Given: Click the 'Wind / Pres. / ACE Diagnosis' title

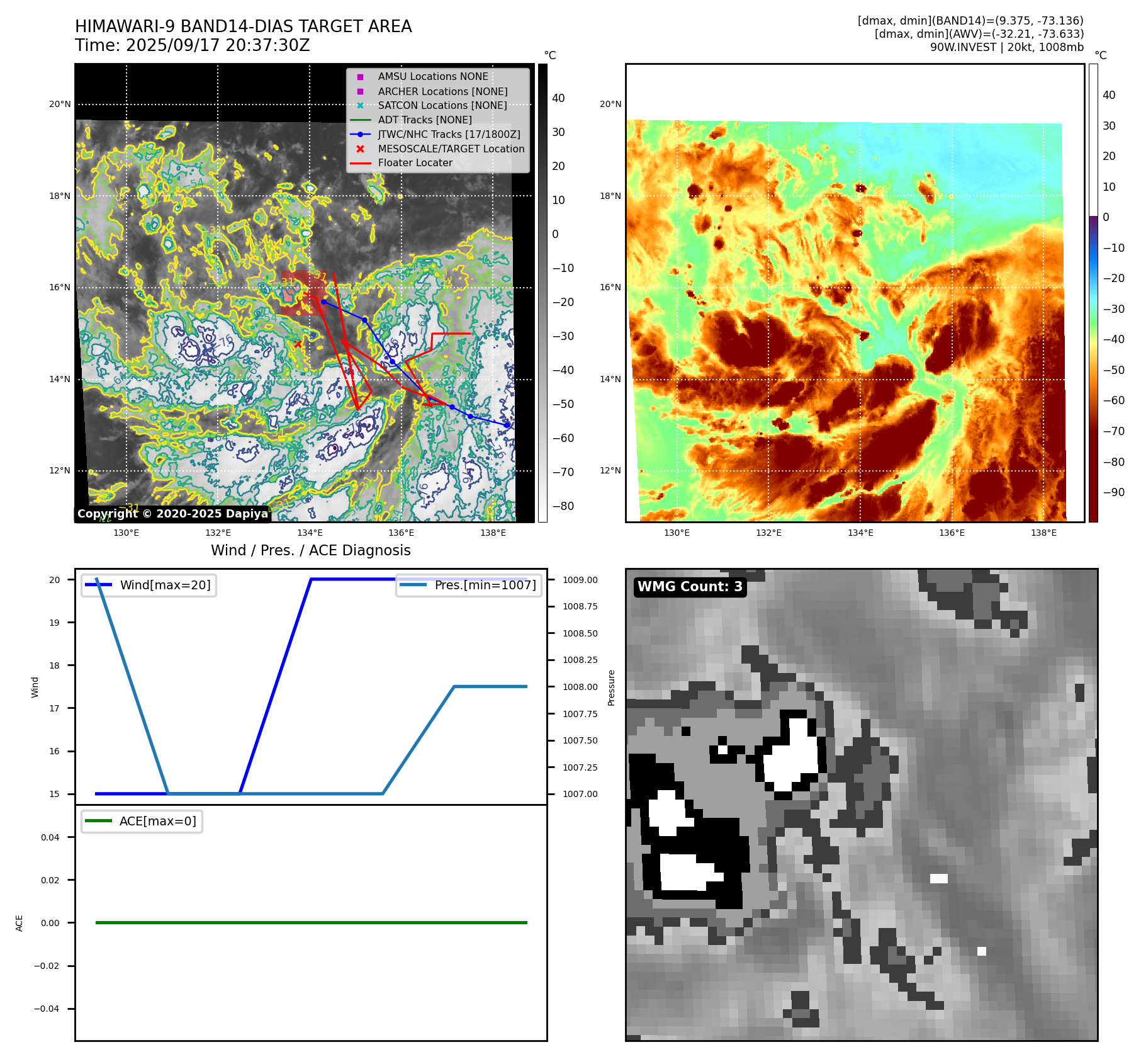Looking at the screenshot, I should coord(311,550).
